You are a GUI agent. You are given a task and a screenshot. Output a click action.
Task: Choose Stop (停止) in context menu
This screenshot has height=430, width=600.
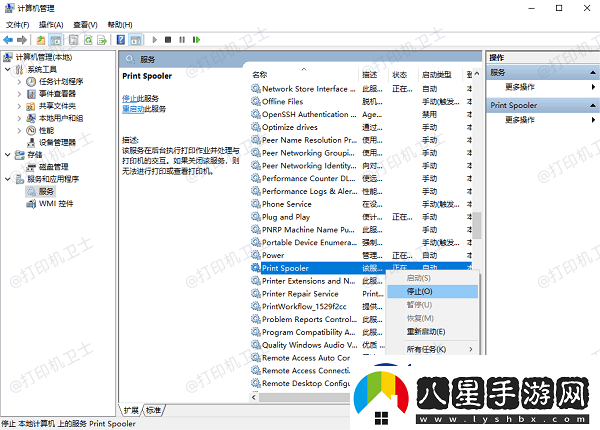pyautogui.click(x=432, y=292)
